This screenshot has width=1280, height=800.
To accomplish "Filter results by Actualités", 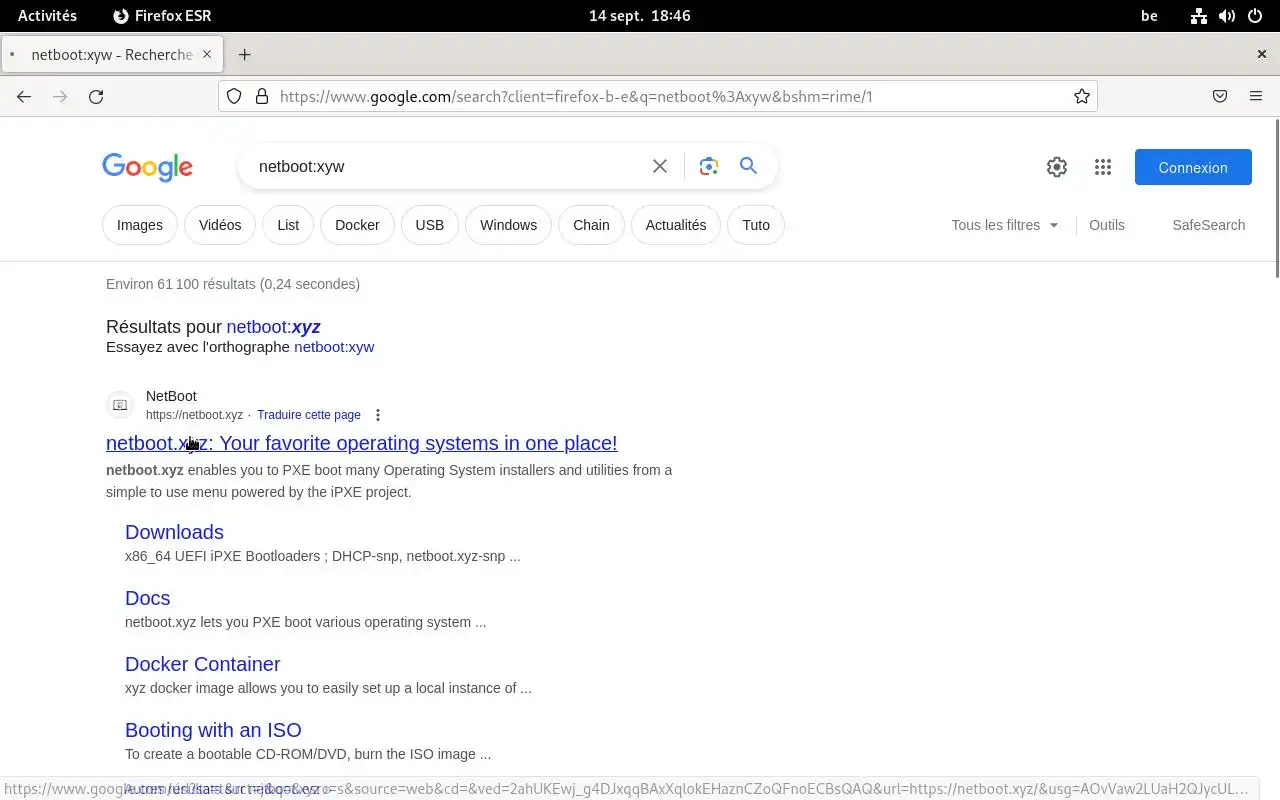I will point(676,225).
